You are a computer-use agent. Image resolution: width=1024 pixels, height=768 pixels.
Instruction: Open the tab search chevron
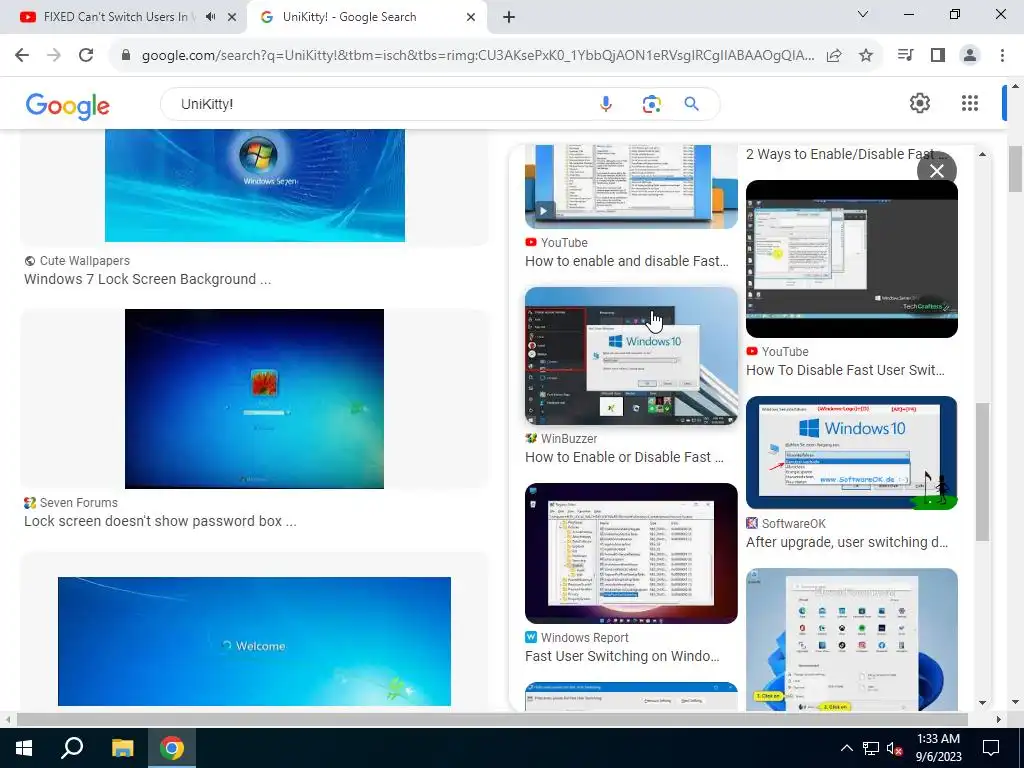click(863, 14)
